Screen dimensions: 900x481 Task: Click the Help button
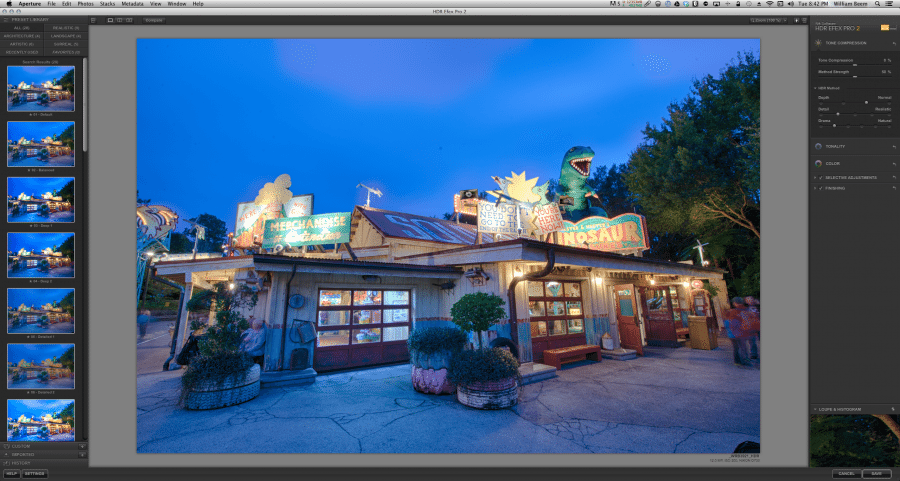tap(11, 474)
